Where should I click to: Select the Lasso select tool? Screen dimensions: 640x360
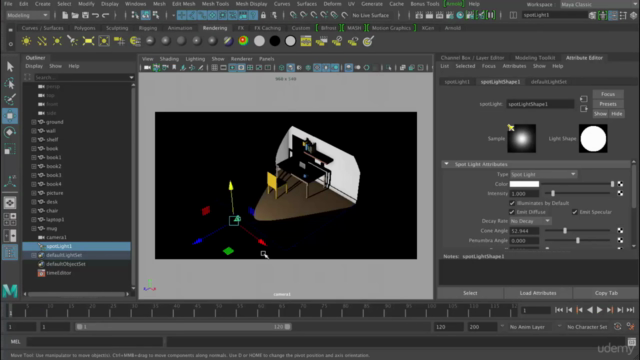point(10,83)
